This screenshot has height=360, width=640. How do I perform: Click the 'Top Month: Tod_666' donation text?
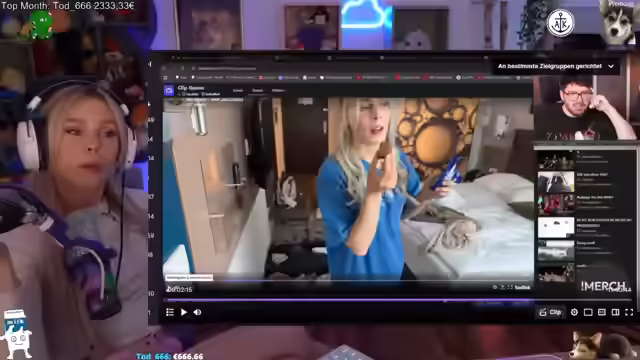(x=68, y=6)
